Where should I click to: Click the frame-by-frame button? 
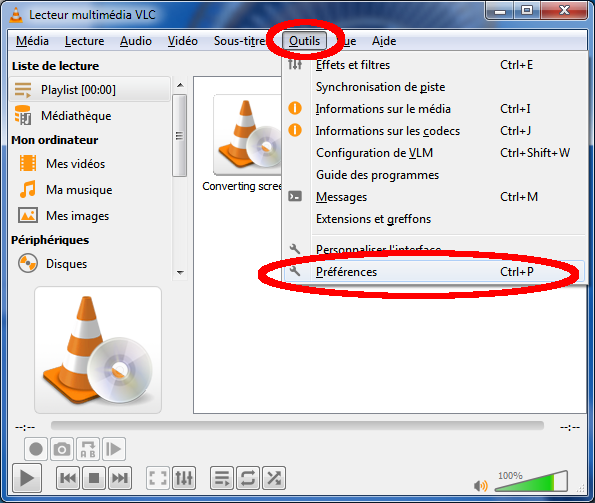click(x=114, y=449)
